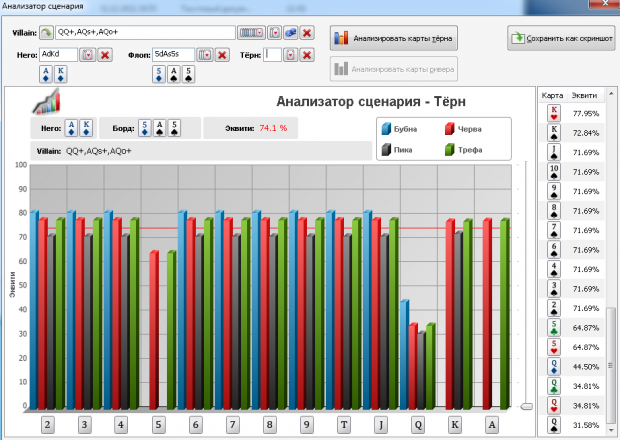620x440 pixels.
Task: Click the blue poker chips icon
Action: 291,32
